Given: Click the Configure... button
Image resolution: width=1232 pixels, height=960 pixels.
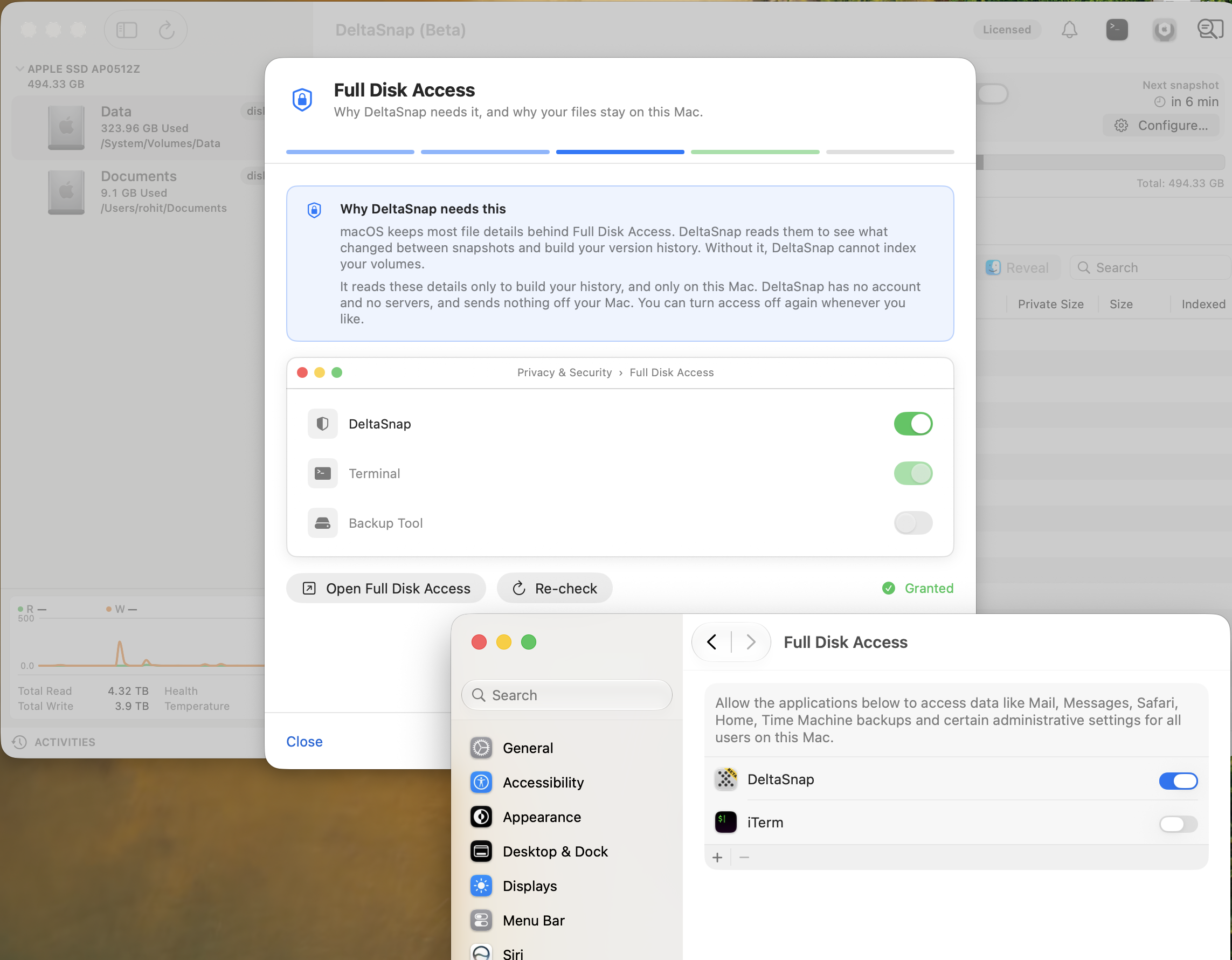Looking at the screenshot, I should [x=1161, y=125].
